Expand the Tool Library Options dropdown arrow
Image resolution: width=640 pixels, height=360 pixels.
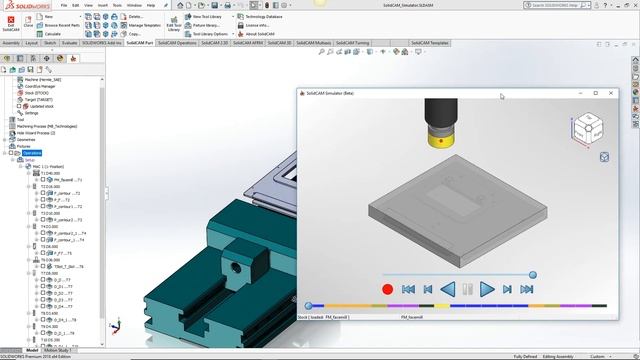point(233,34)
